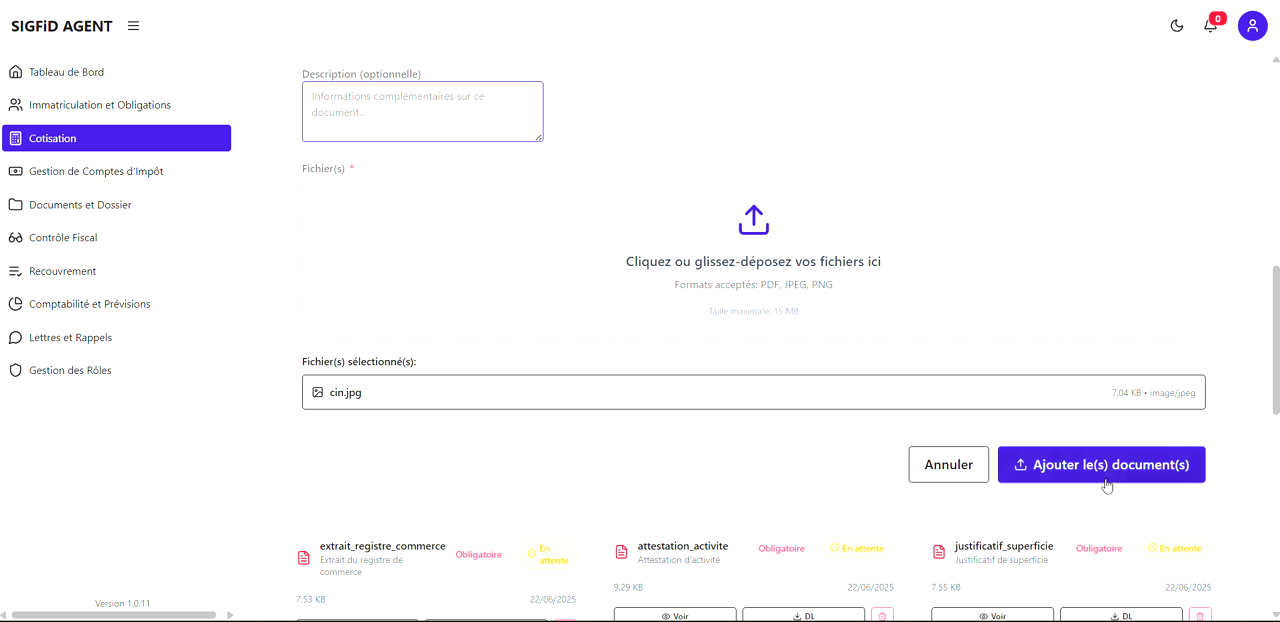View the attestation_activite document
Image resolution: width=1280 pixels, height=622 pixels.
tap(675, 615)
